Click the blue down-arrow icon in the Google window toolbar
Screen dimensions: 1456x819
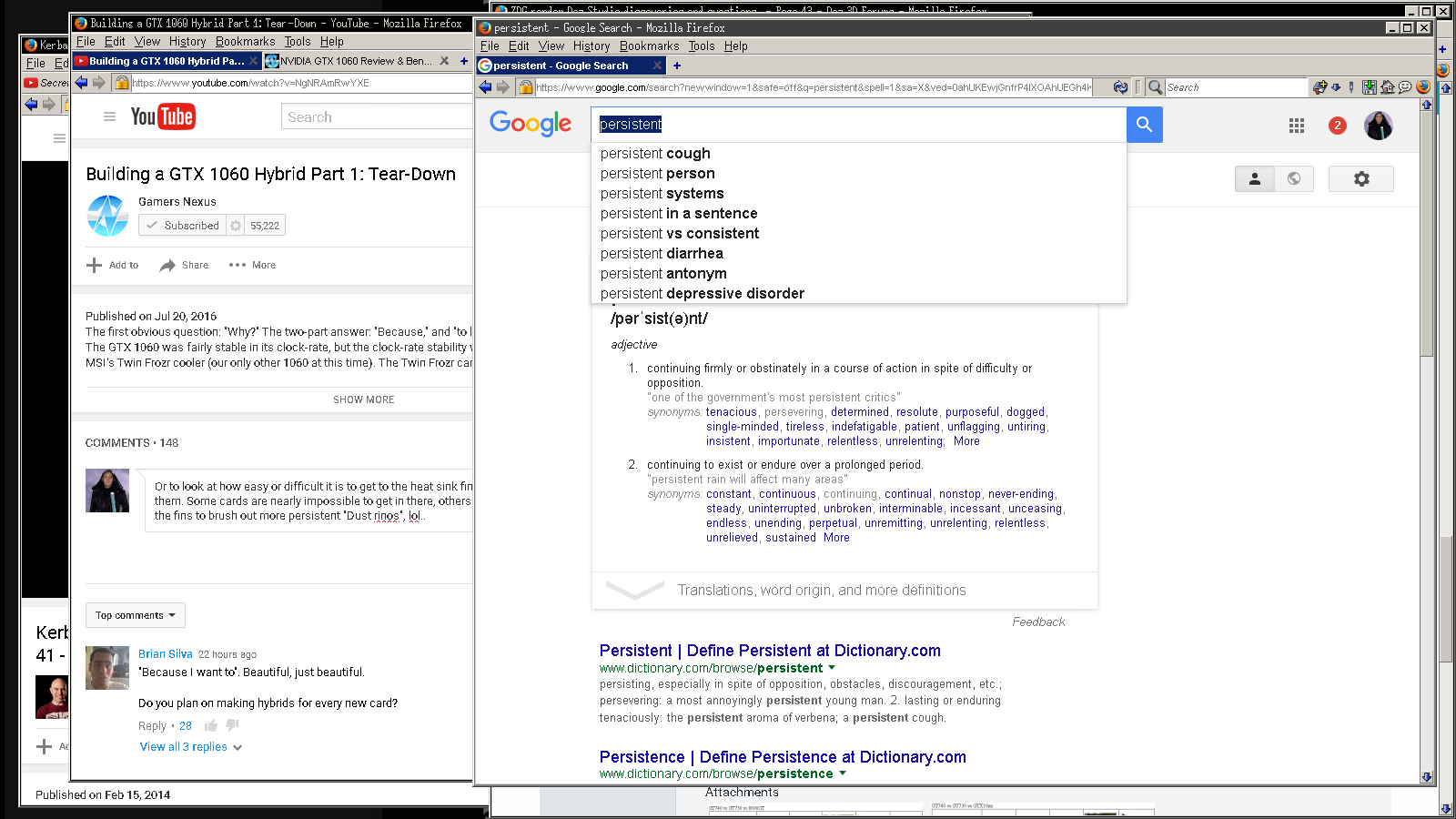[1336, 87]
